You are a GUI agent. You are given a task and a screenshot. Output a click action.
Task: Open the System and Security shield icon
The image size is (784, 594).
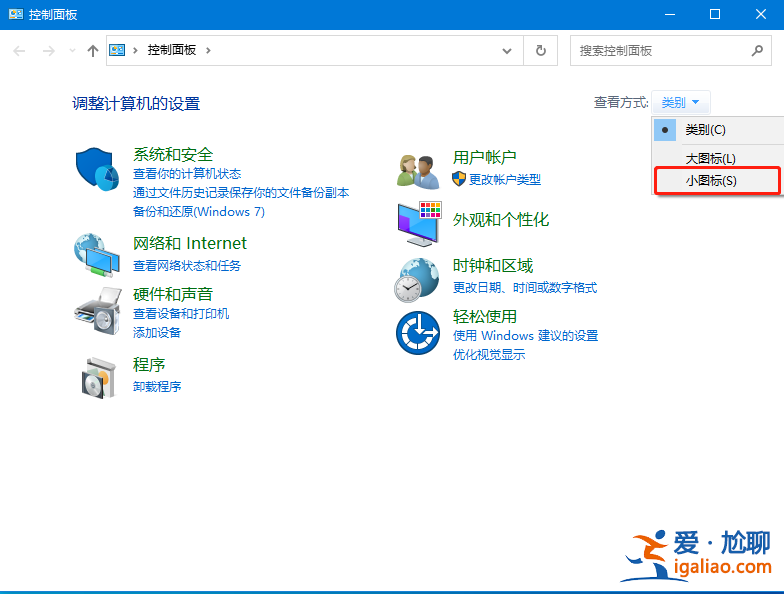click(x=97, y=169)
